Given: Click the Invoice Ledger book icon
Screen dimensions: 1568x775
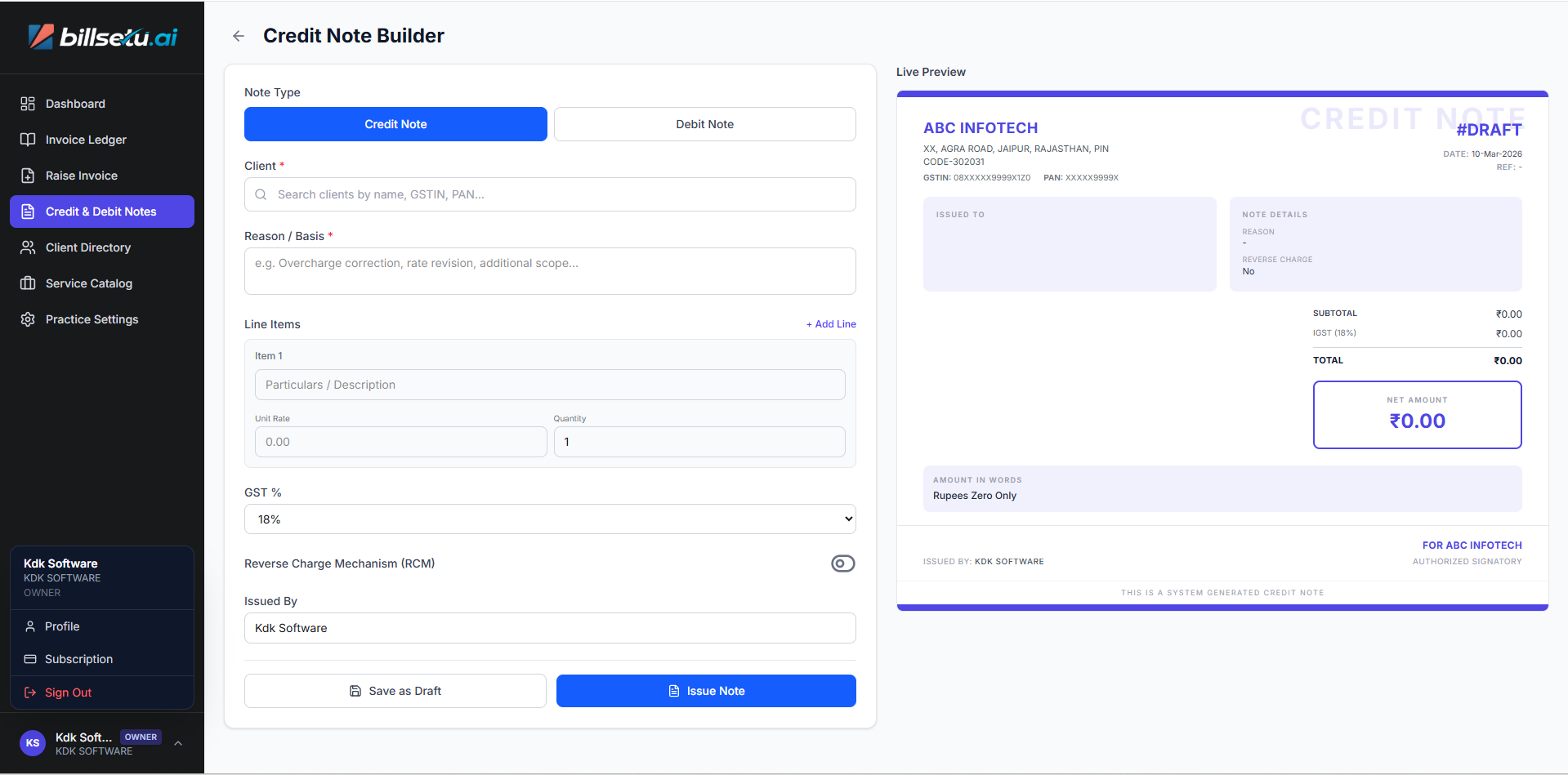Looking at the screenshot, I should tap(28, 140).
